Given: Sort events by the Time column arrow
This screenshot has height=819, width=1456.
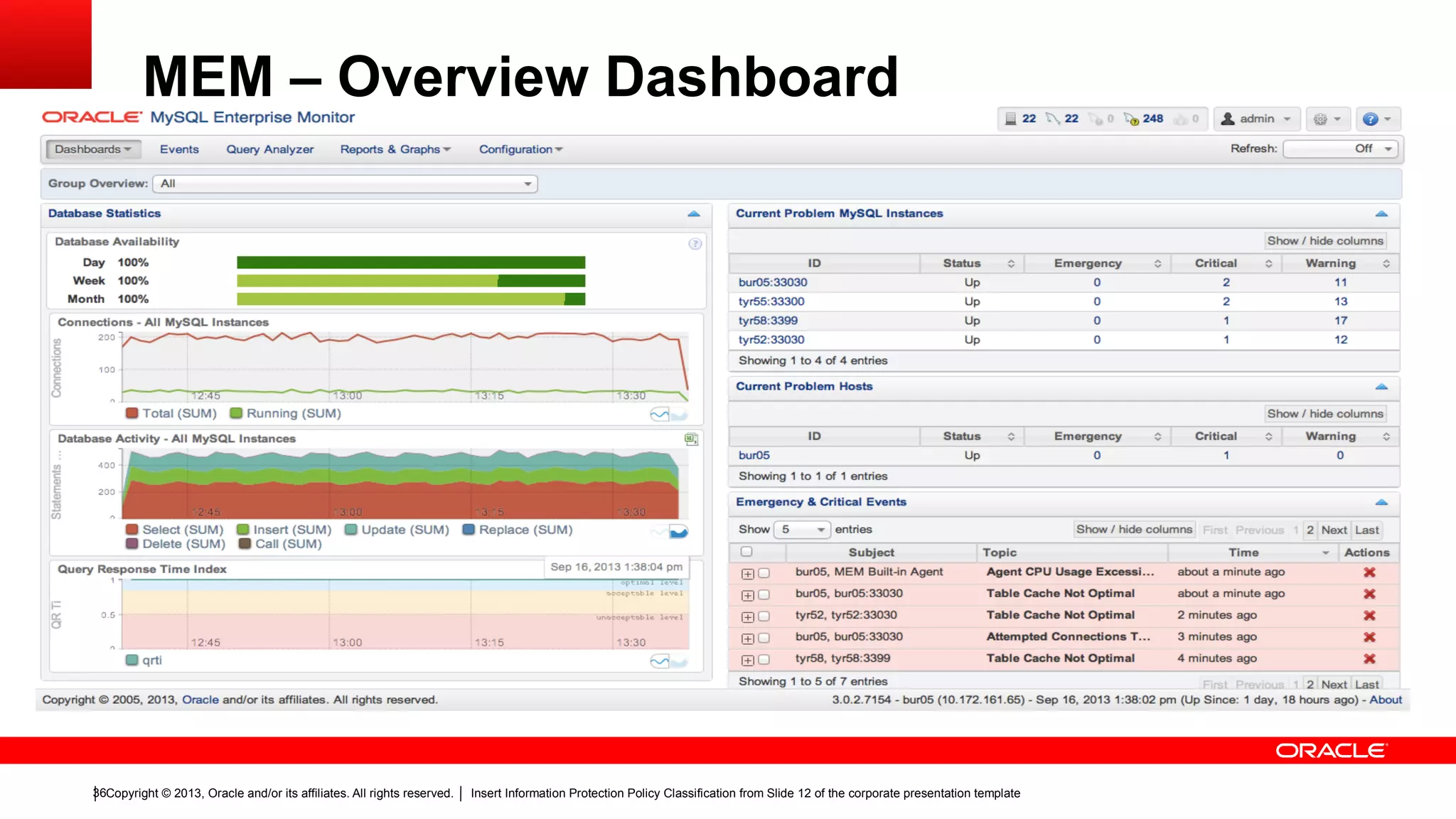Looking at the screenshot, I should pos(1325,553).
